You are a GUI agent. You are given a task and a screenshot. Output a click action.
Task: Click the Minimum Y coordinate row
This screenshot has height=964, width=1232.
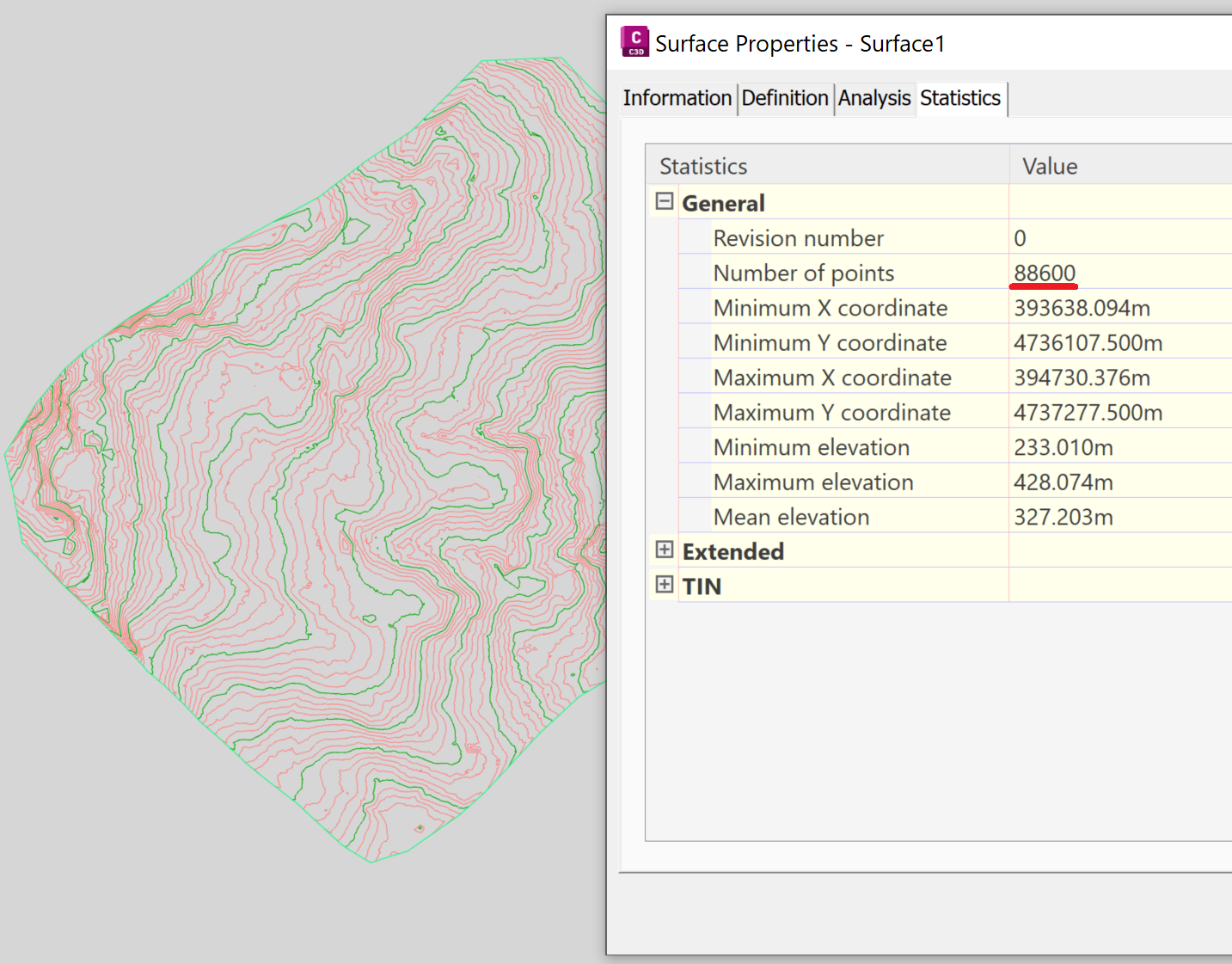[x=830, y=342]
